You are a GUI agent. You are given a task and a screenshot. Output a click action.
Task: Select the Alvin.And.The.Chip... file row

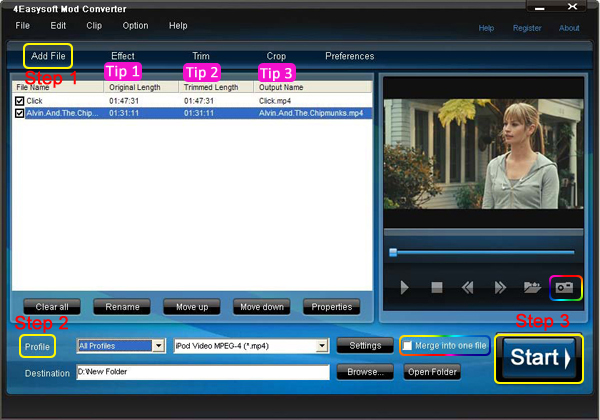192,113
